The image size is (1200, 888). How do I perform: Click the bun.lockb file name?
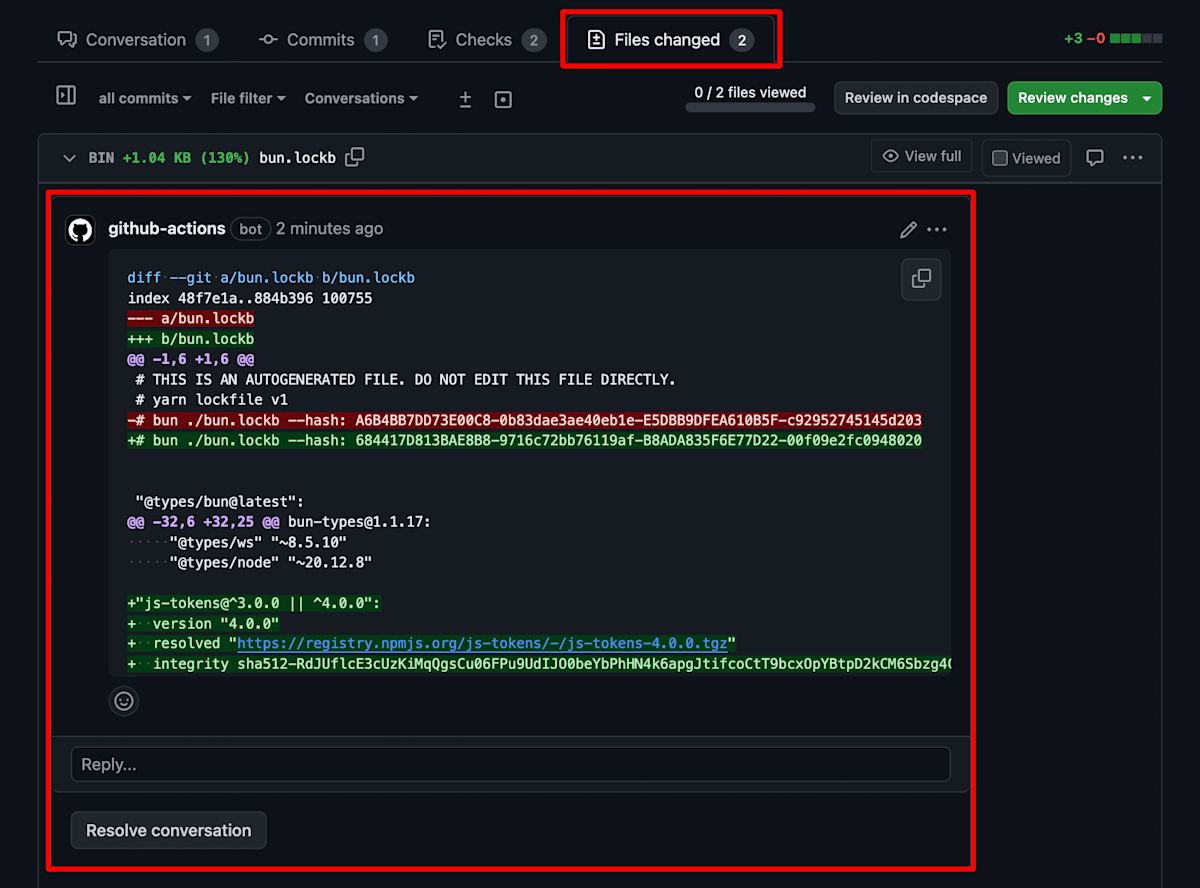pyautogui.click(x=297, y=158)
